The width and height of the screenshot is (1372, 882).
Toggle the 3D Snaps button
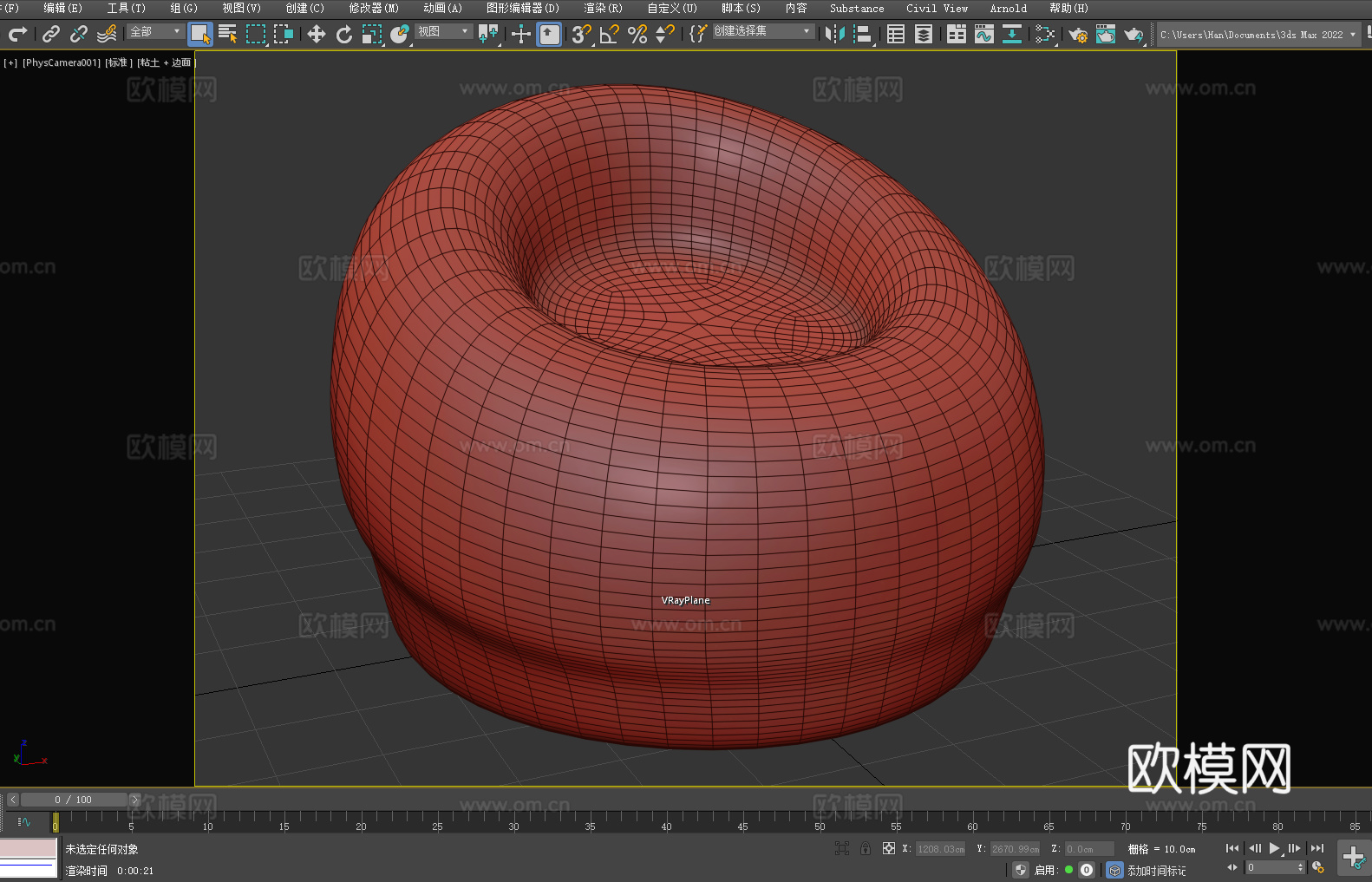coord(581,34)
